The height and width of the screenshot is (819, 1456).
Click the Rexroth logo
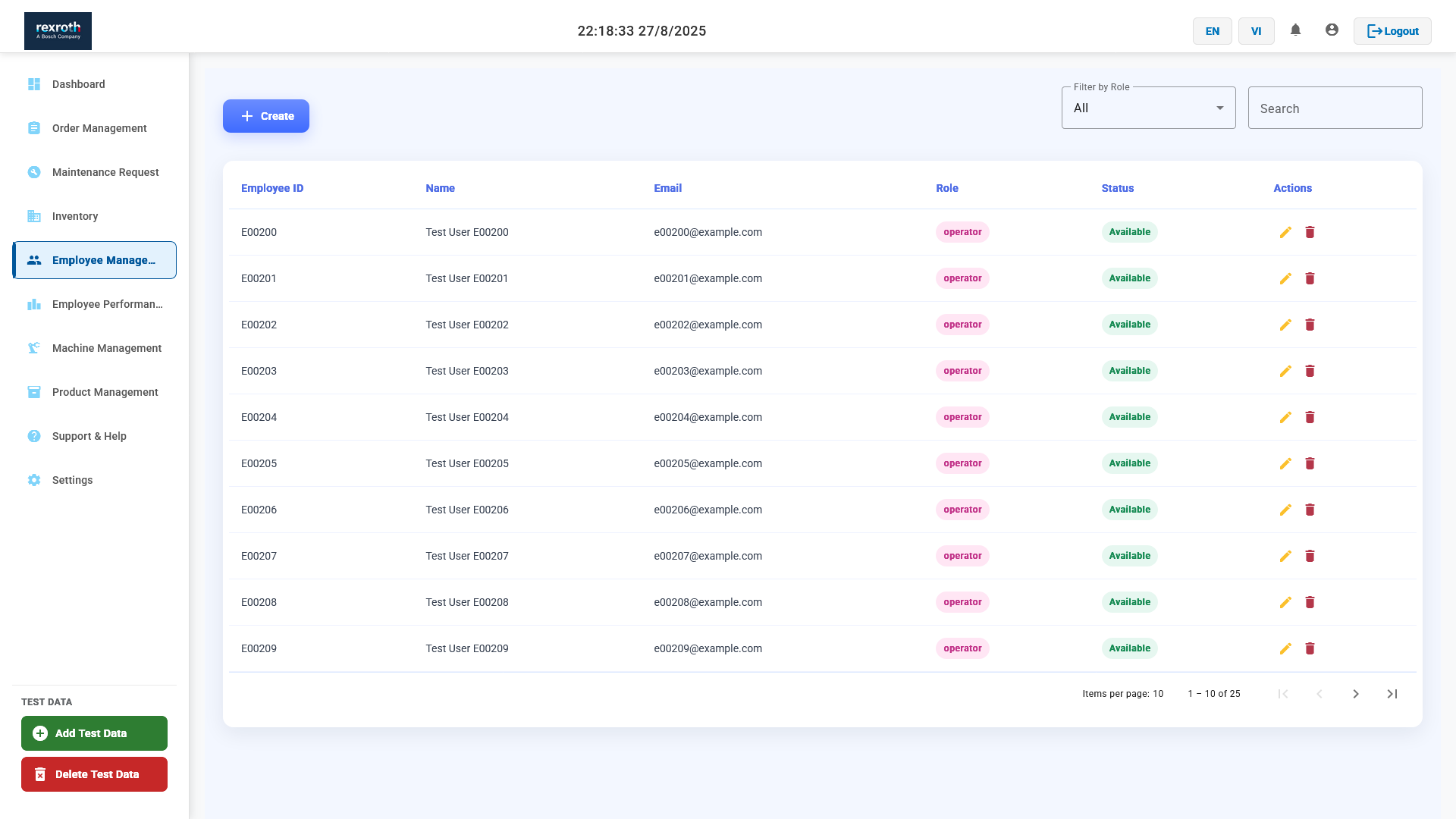[58, 31]
